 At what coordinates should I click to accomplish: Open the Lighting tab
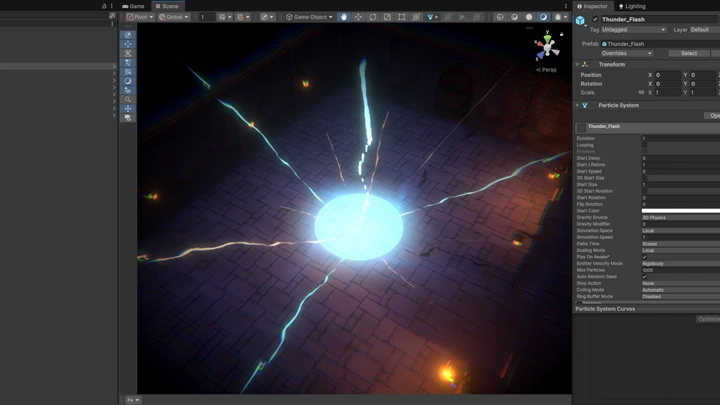click(632, 6)
